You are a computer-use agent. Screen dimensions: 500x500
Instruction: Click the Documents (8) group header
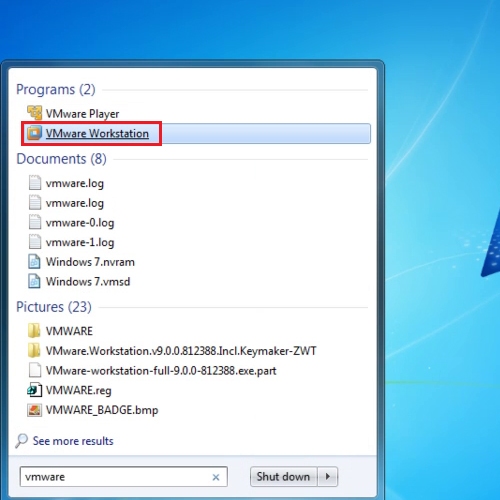61,159
